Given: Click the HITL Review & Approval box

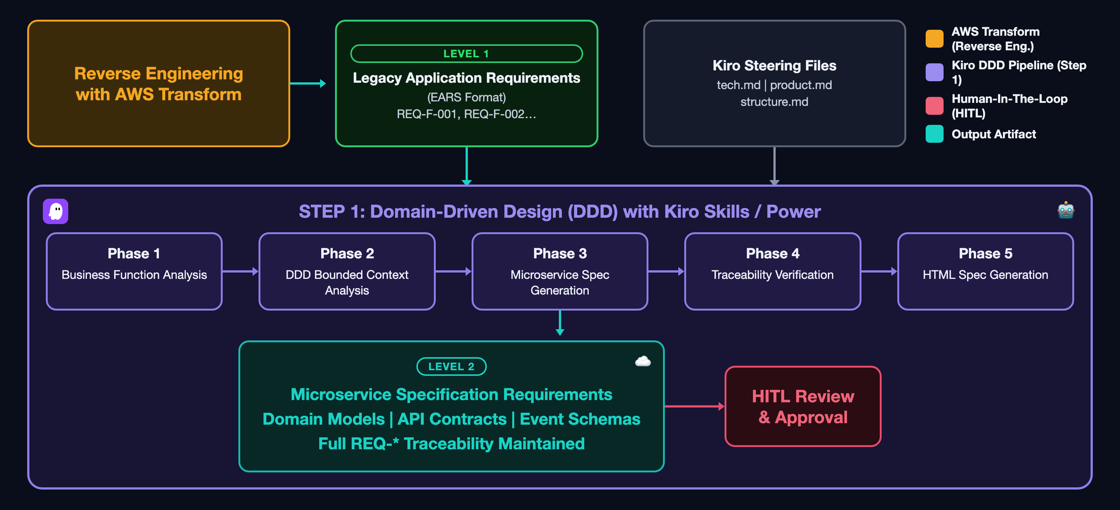Looking at the screenshot, I should click(803, 406).
